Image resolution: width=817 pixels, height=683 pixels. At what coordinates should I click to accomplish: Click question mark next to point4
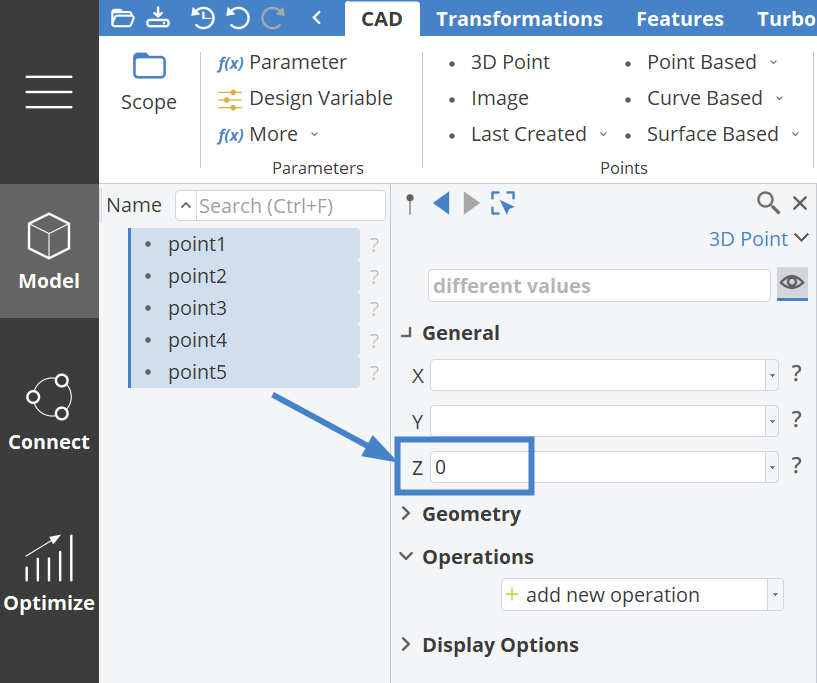point(374,341)
